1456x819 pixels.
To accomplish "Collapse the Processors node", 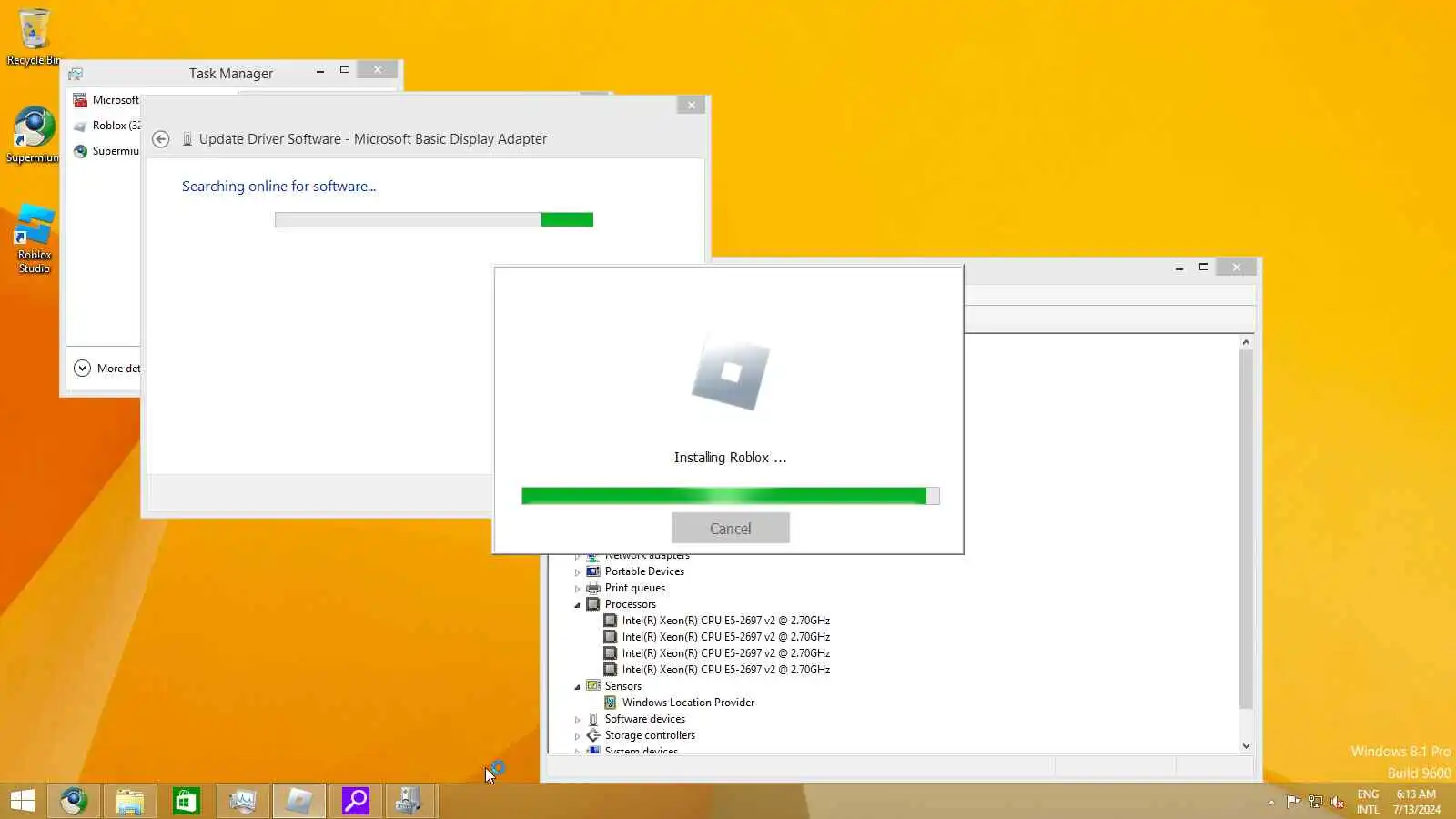I will (x=577, y=605).
